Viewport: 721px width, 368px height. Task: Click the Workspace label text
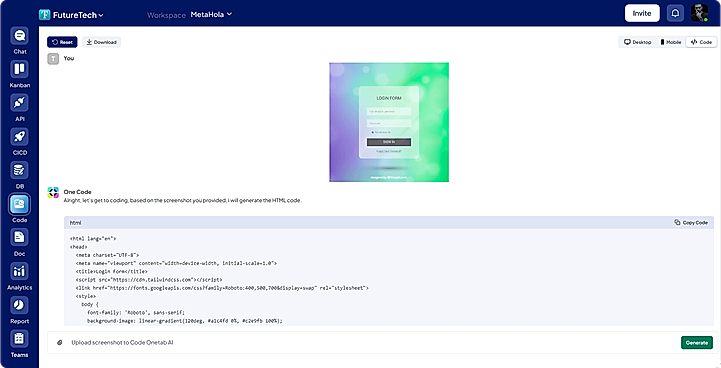click(166, 15)
